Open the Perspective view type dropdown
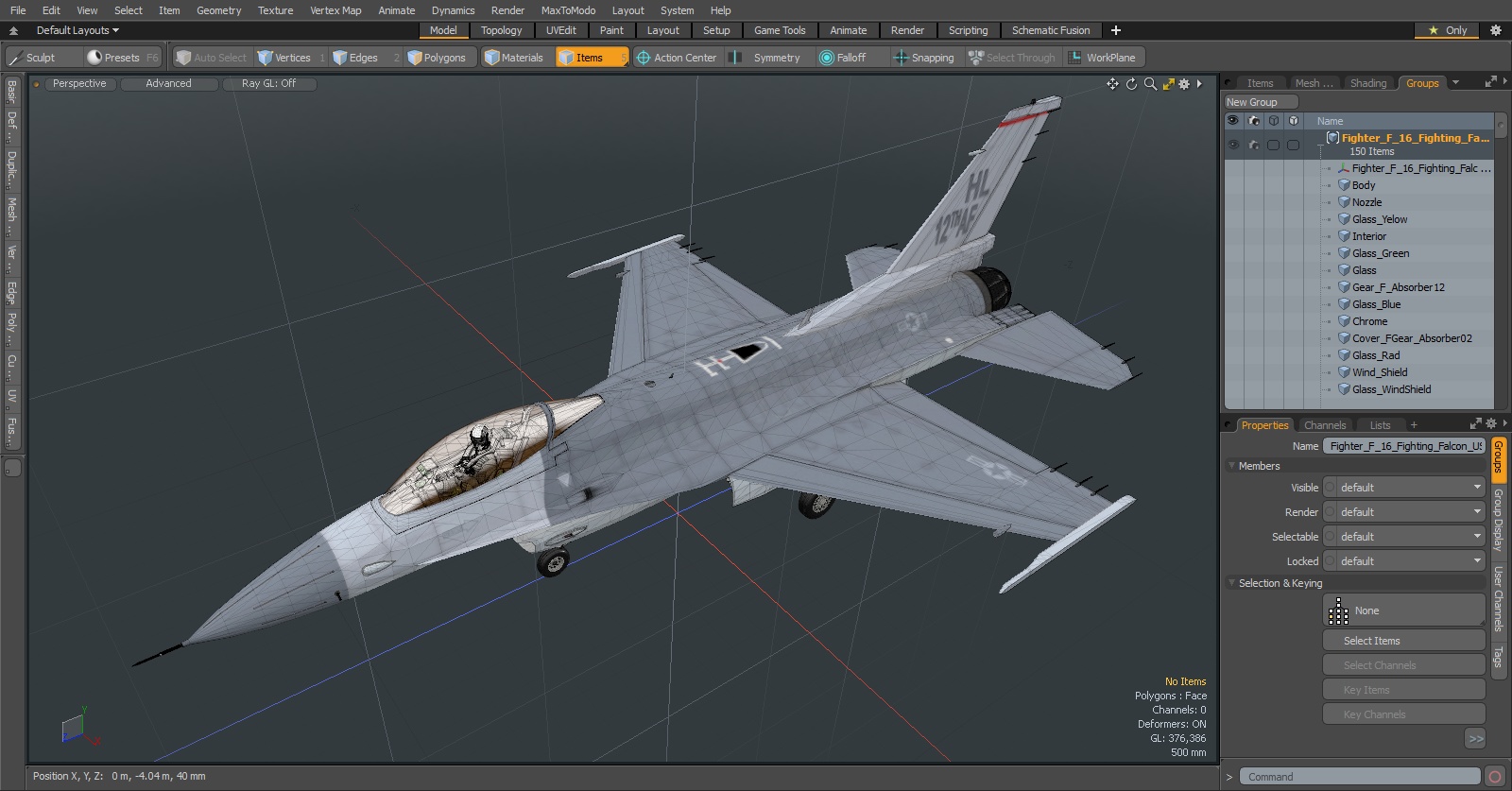The width and height of the screenshot is (1512, 791). pos(79,84)
